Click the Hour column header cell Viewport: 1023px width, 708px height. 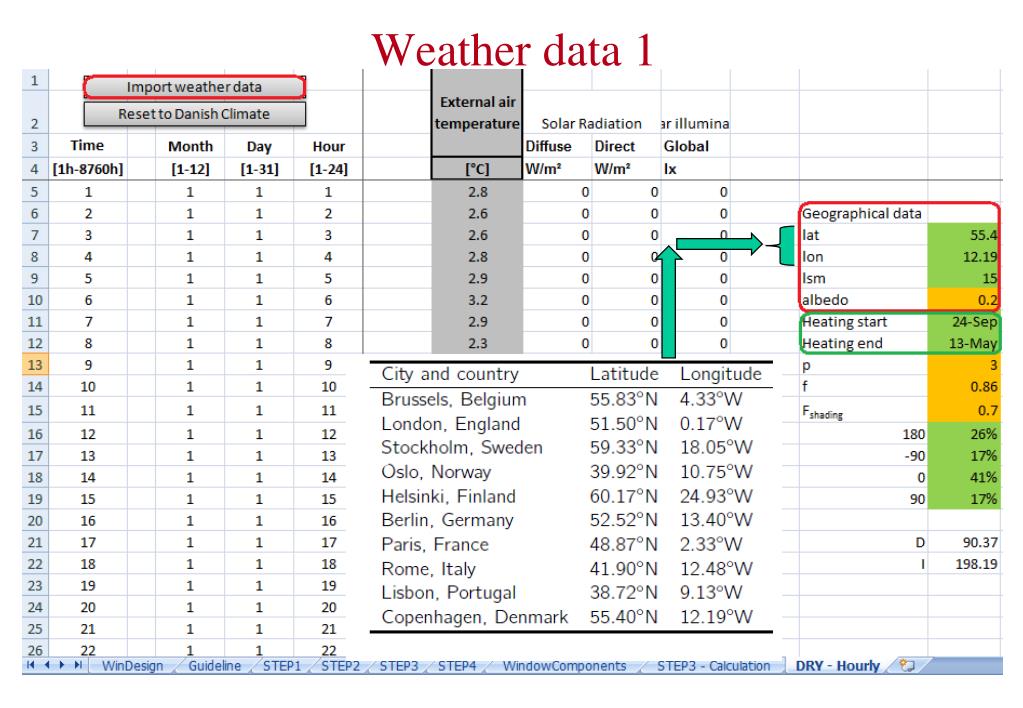[x=328, y=146]
